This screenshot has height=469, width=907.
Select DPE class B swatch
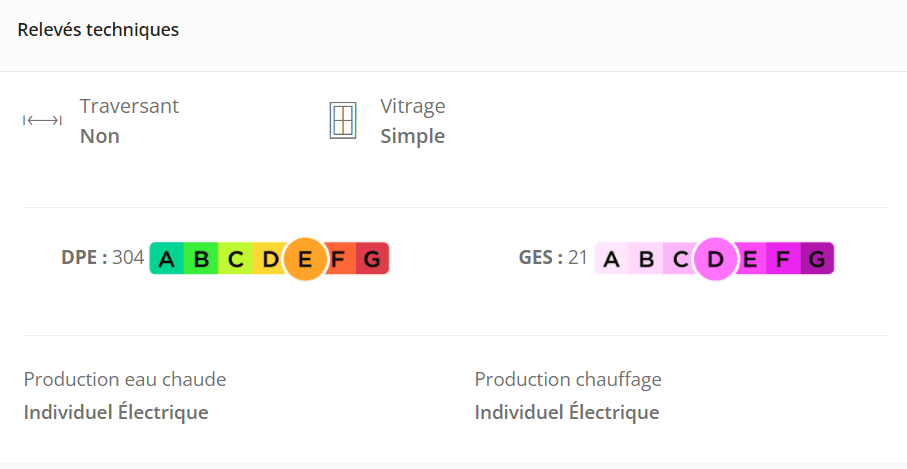(201, 260)
